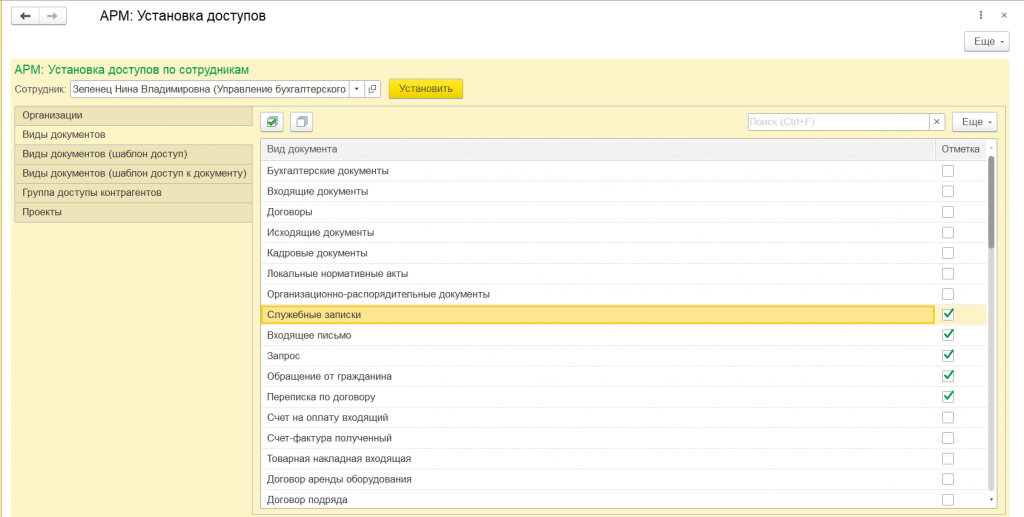1024x517 pixels.
Task: Select the Исходящие документы row
Action: [x=624, y=232]
